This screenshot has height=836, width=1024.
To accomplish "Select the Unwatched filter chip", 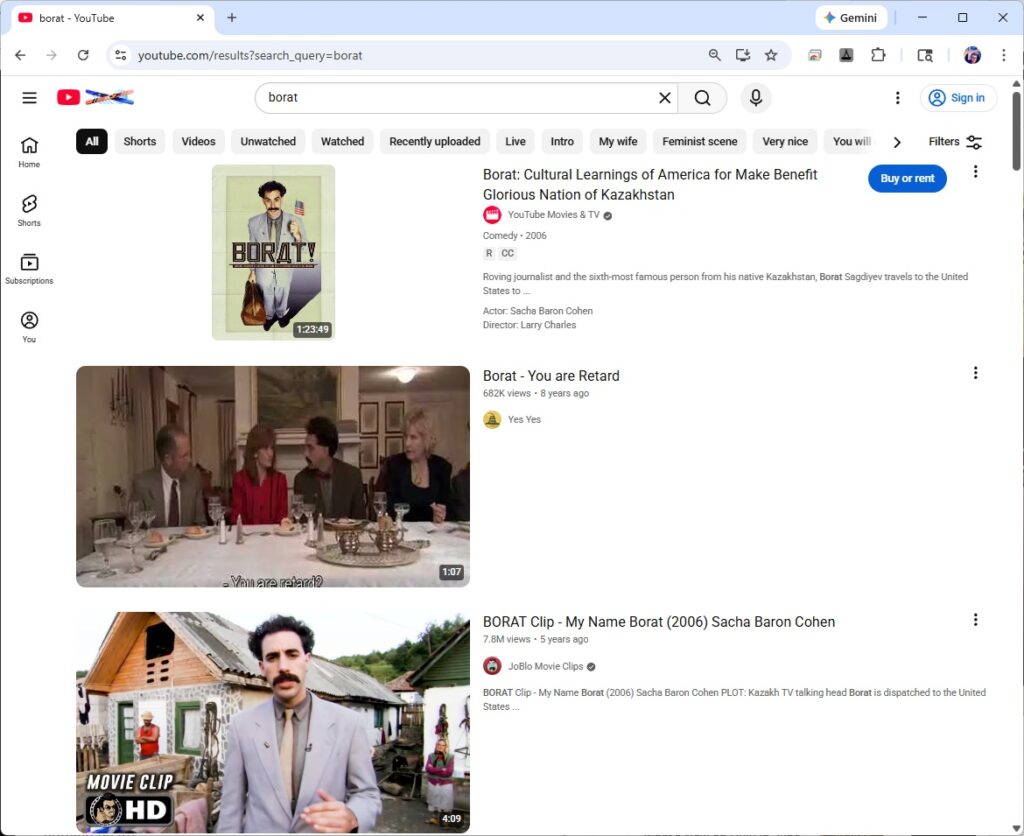I will pos(268,142).
